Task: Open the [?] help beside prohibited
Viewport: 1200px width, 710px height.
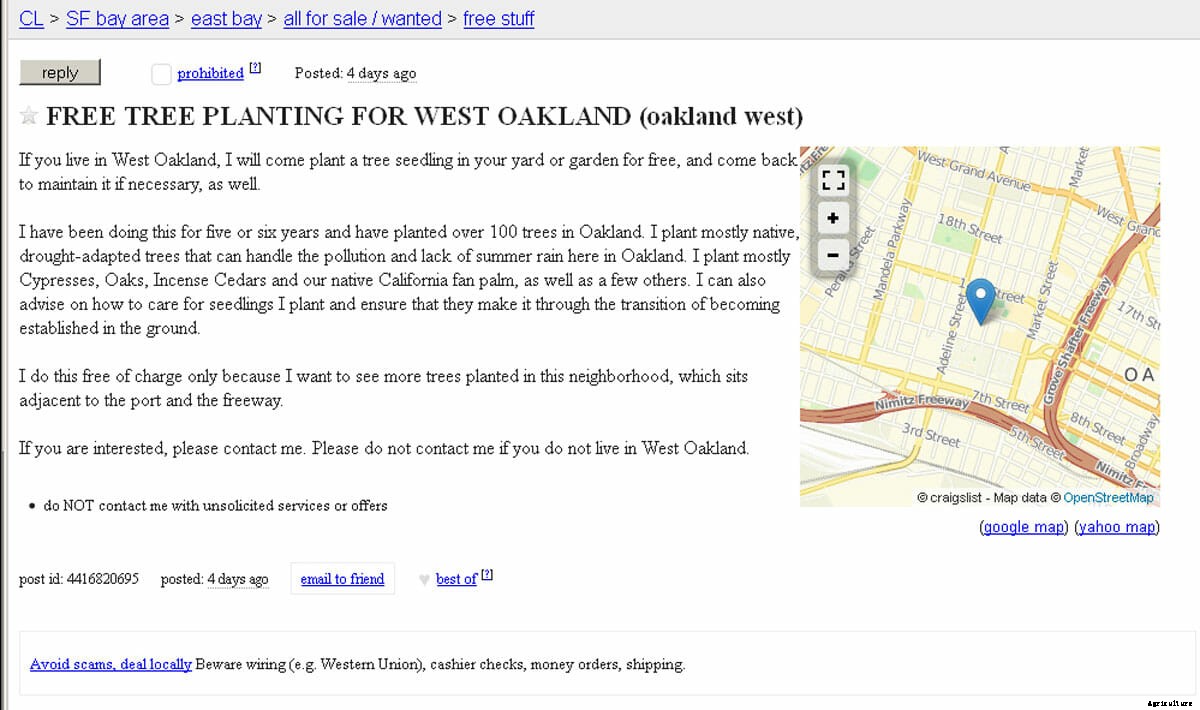Action: [254, 67]
